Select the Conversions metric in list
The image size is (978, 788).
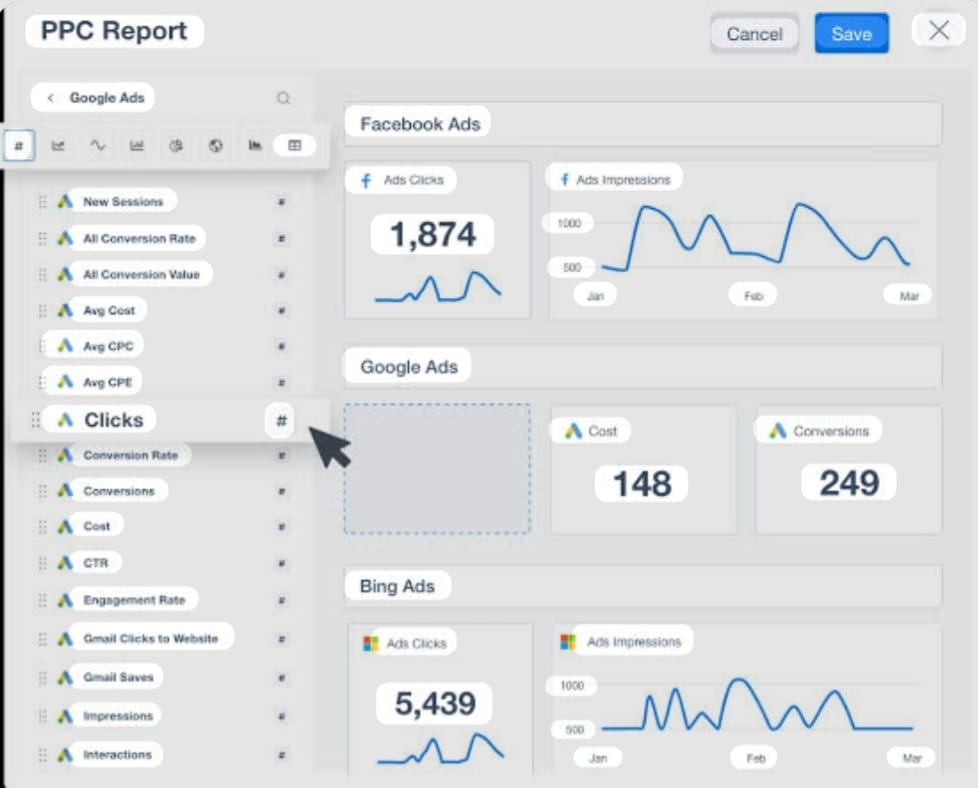pos(119,491)
